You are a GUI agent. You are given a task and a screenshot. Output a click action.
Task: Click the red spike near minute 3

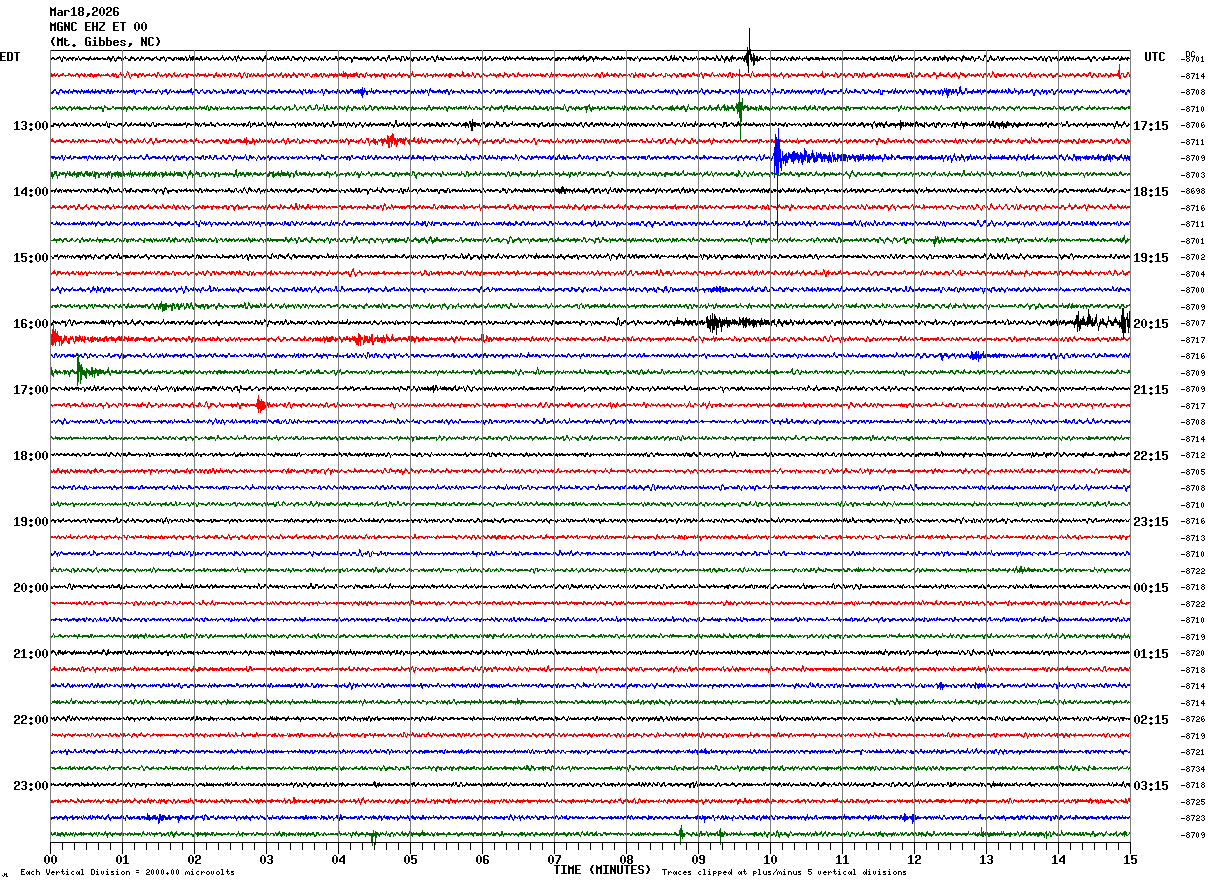coord(261,405)
